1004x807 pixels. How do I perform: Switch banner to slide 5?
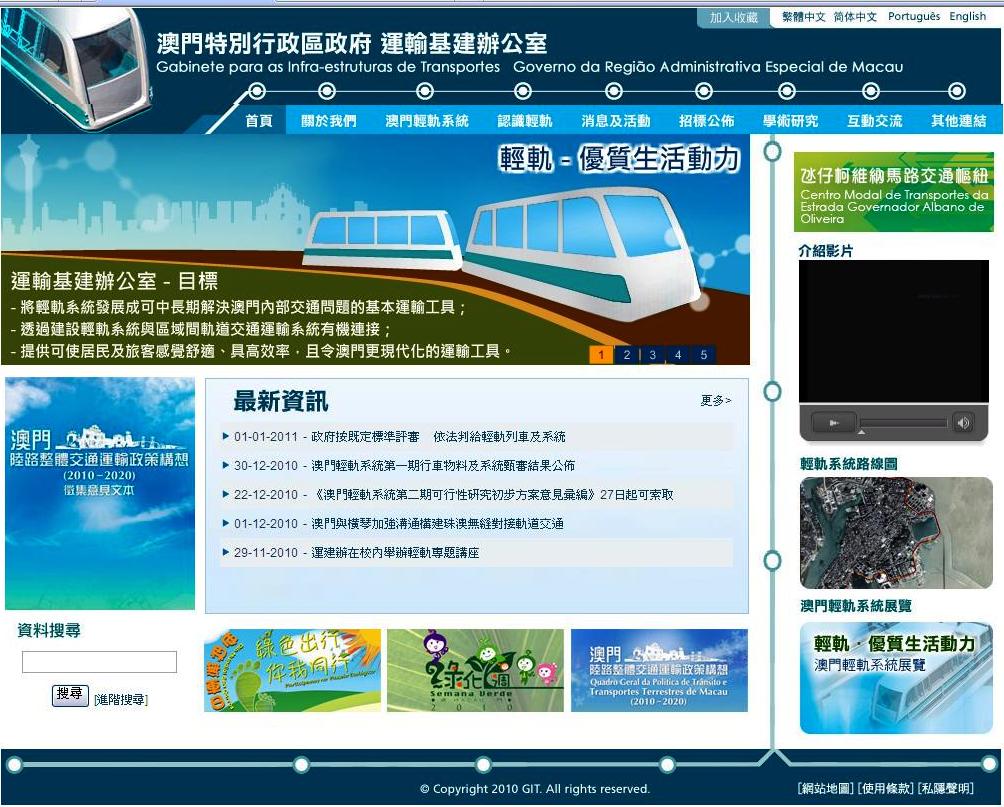pos(703,355)
